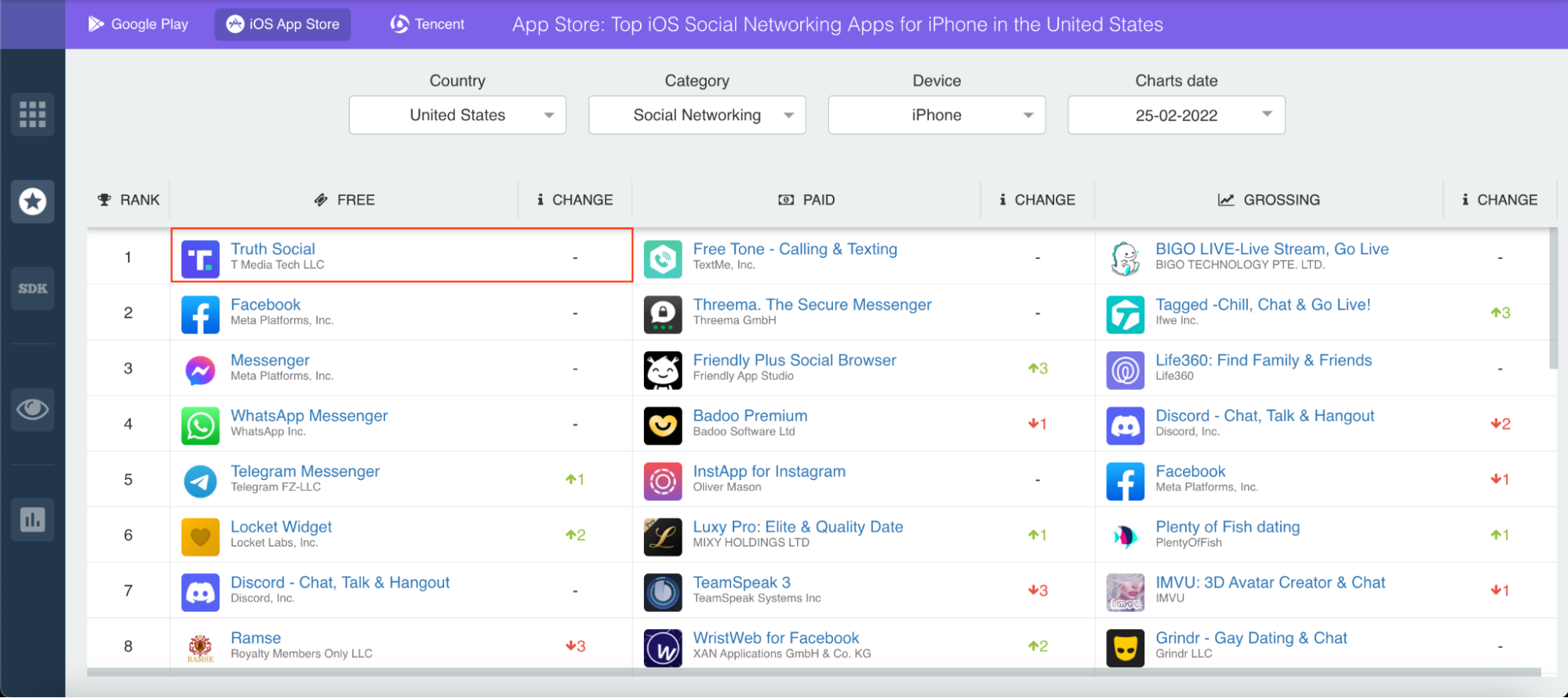Open the bar chart reports sidebar icon

[x=32, y=519]
